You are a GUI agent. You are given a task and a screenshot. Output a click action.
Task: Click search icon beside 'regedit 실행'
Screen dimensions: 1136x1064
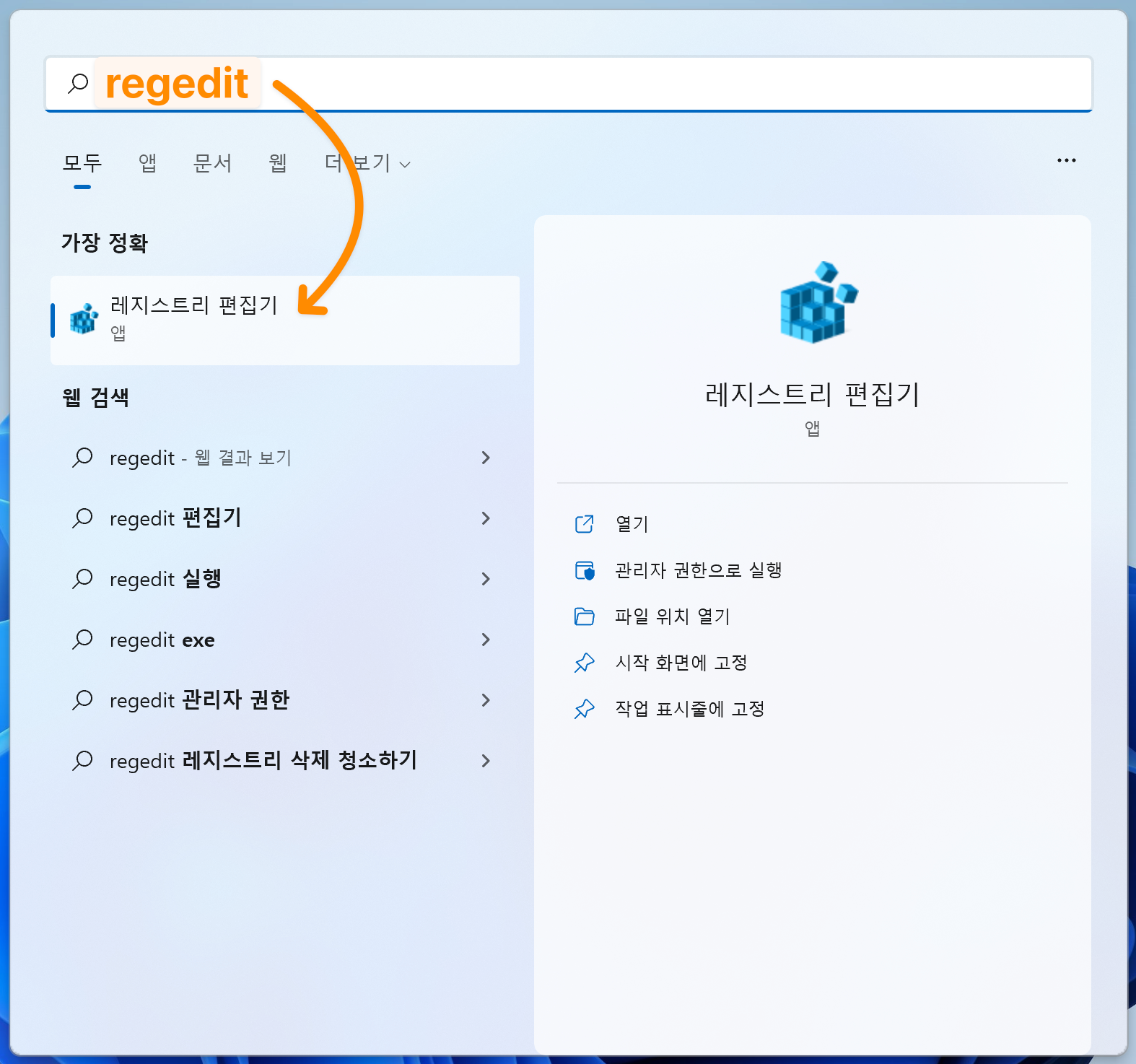pyautogui.click(x=82, y=579)
